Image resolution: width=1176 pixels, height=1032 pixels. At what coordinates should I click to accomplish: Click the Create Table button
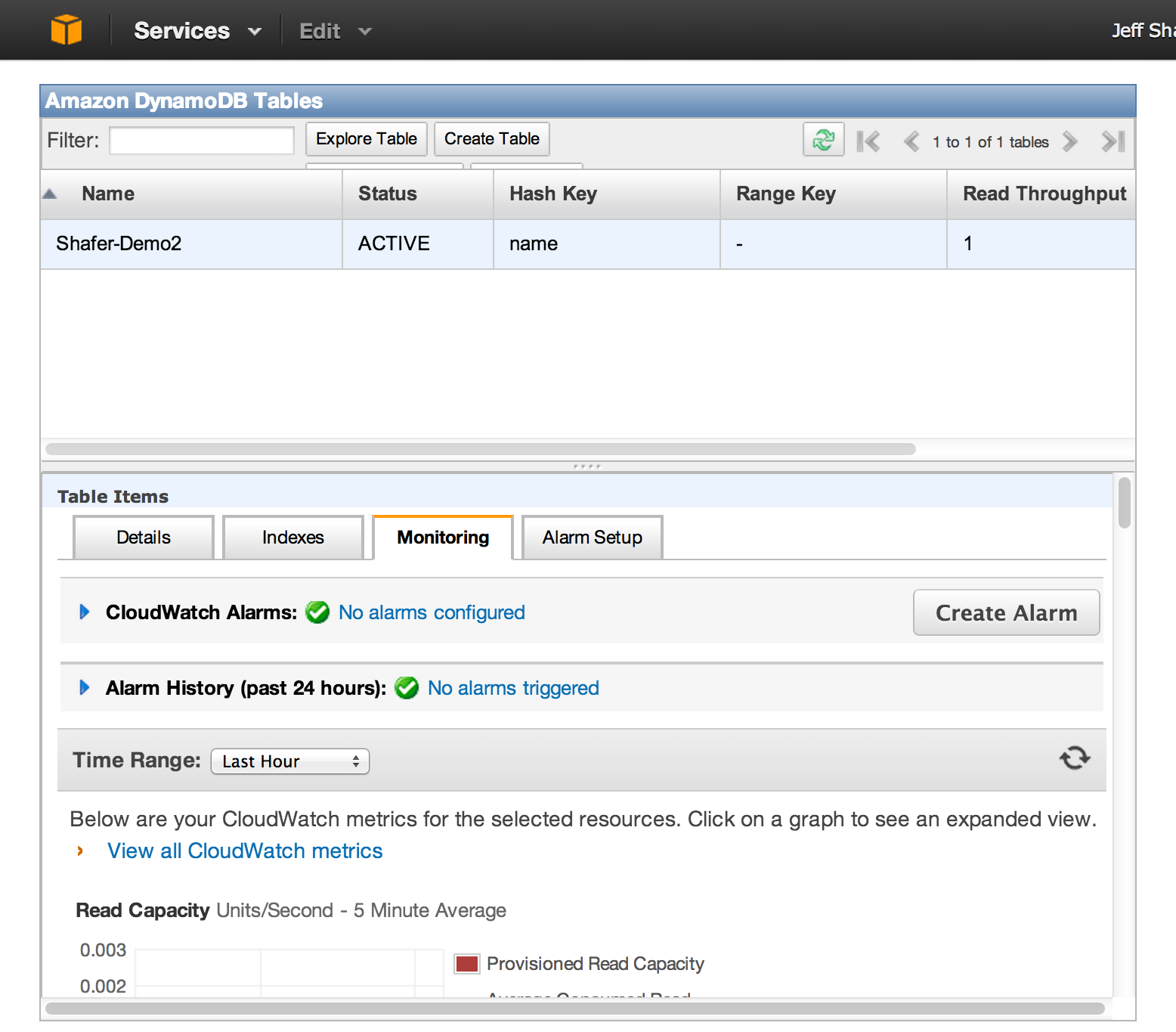click(x=491, y=138)
